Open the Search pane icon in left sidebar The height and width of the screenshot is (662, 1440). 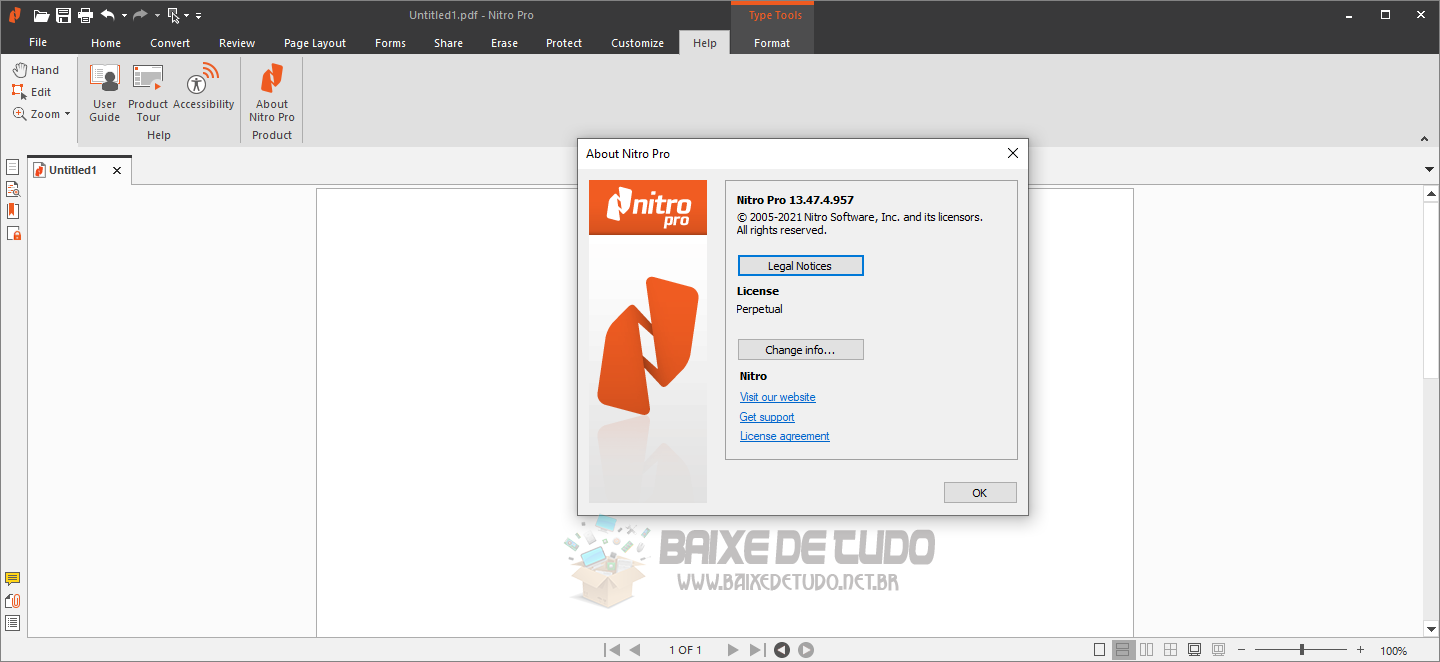[13, 188]
